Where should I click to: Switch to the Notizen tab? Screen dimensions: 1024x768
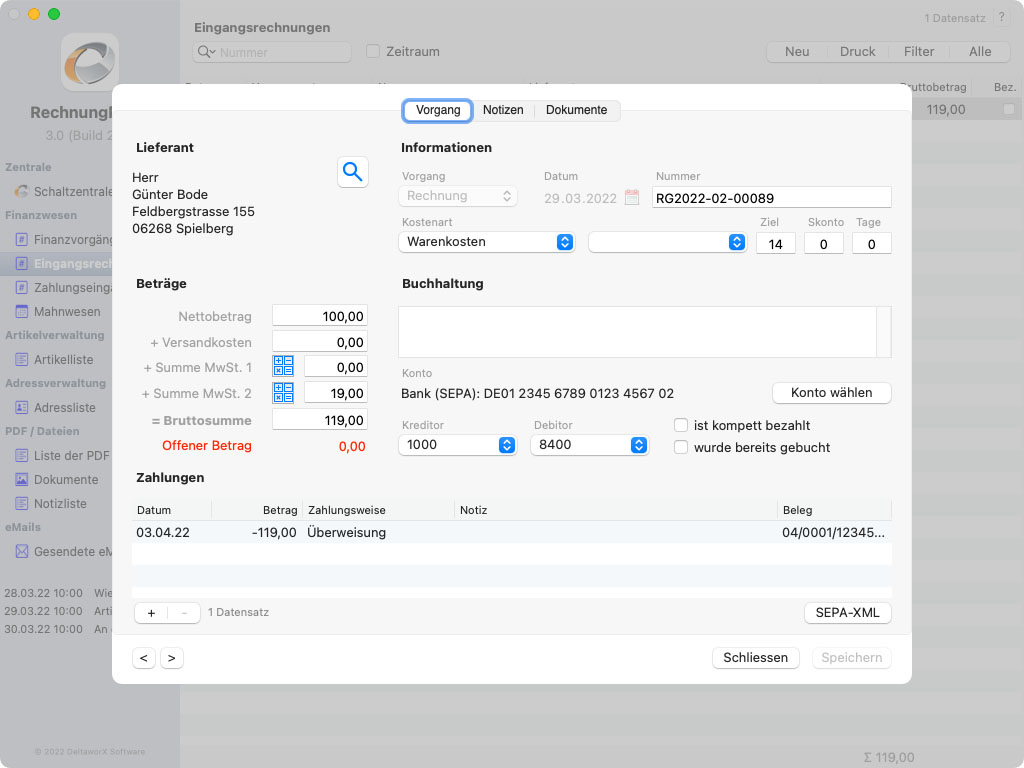(503, 110)
